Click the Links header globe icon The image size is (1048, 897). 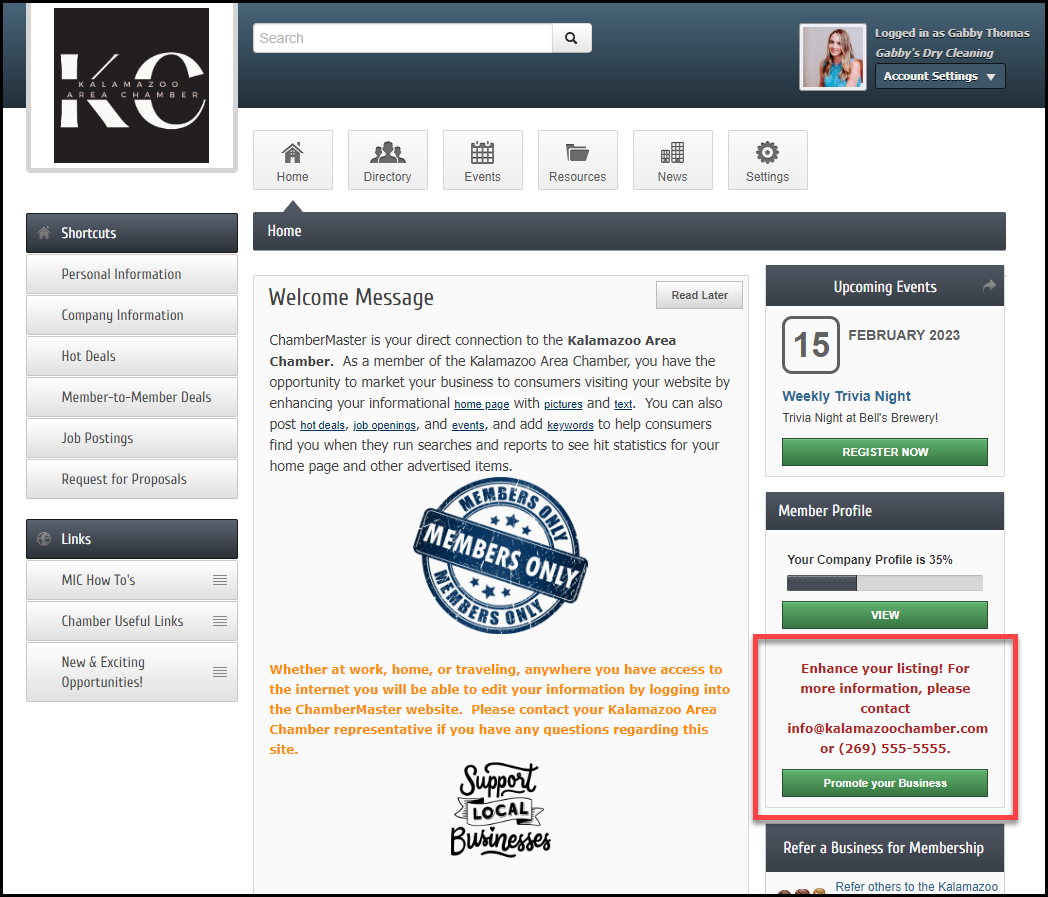44,539
